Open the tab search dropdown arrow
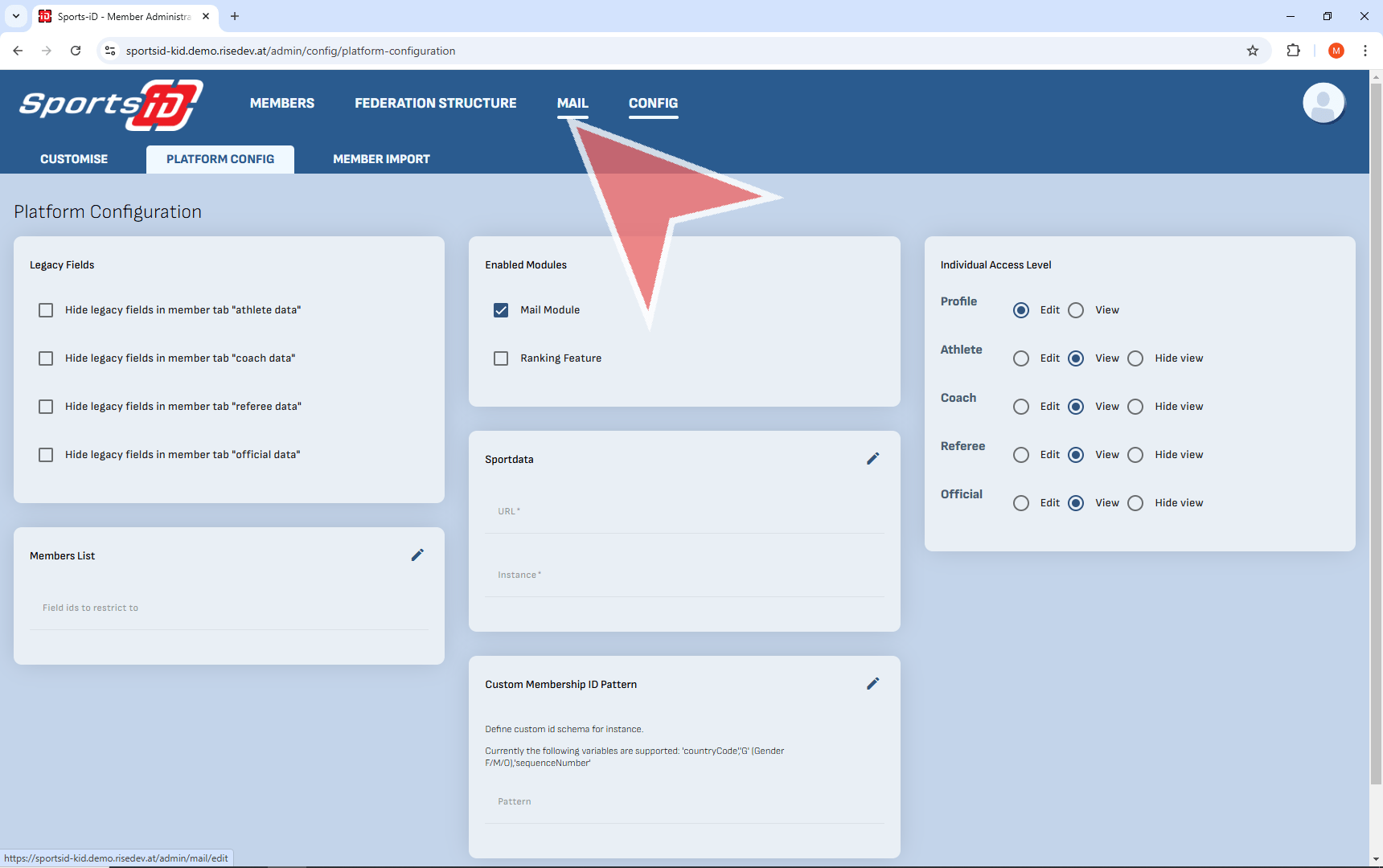 click(16, 16)
